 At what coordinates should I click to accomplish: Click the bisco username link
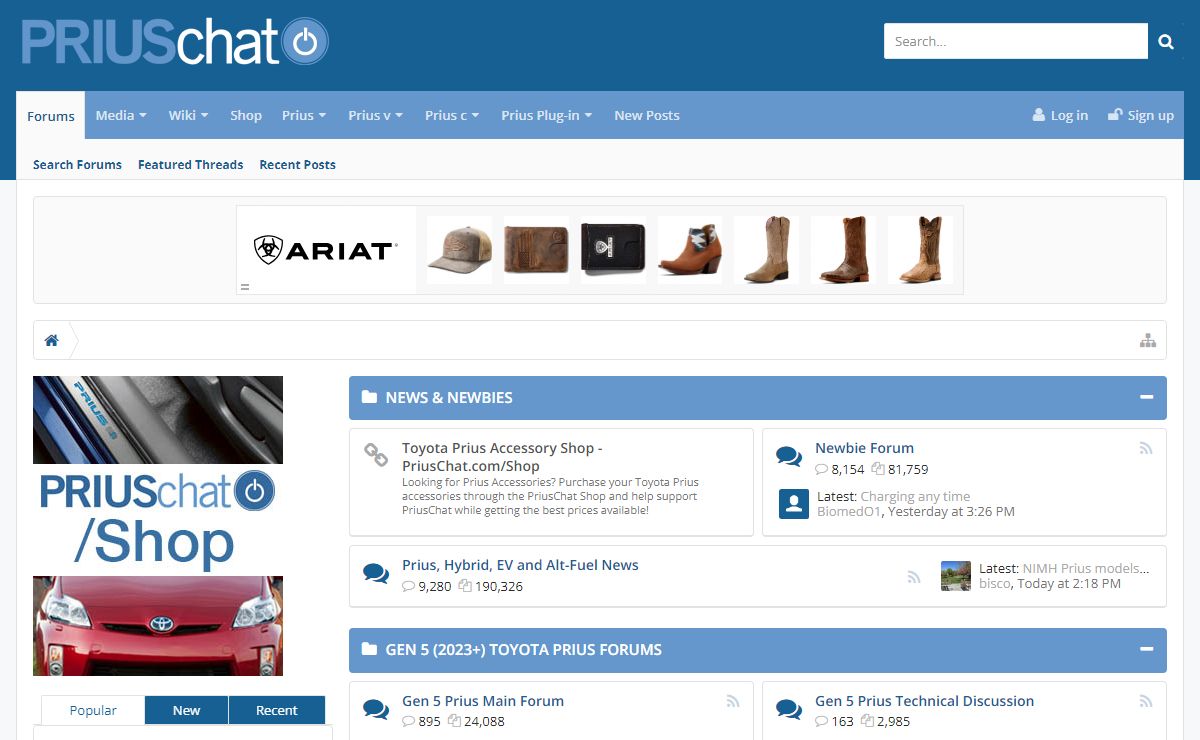pos(994,583)
